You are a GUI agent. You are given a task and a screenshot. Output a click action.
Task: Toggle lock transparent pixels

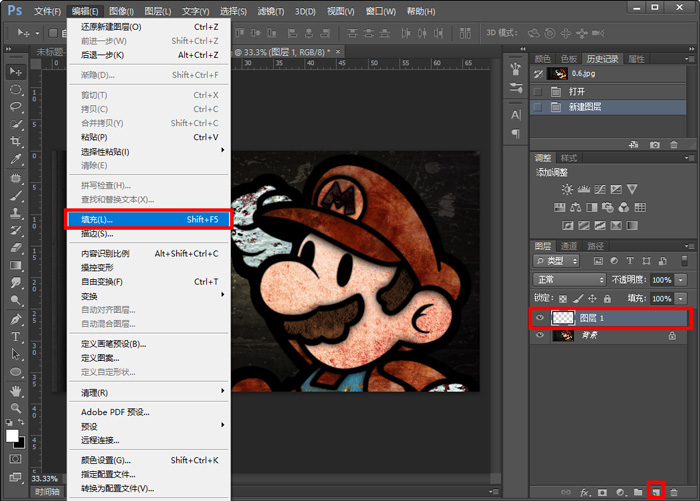point(563,299)
